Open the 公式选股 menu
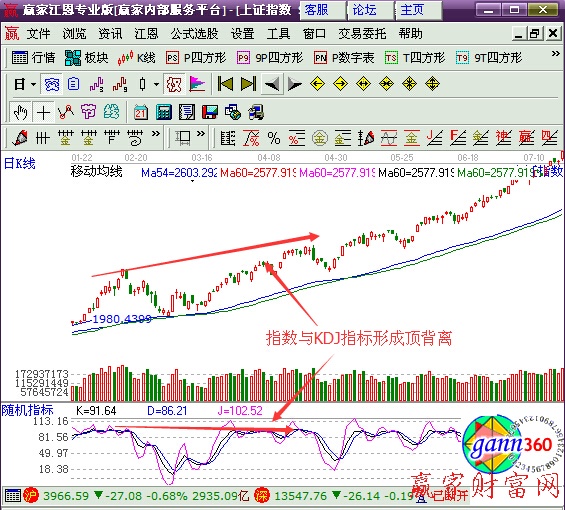Viewport: 565px width, 510px height. [x=195, y=34]
